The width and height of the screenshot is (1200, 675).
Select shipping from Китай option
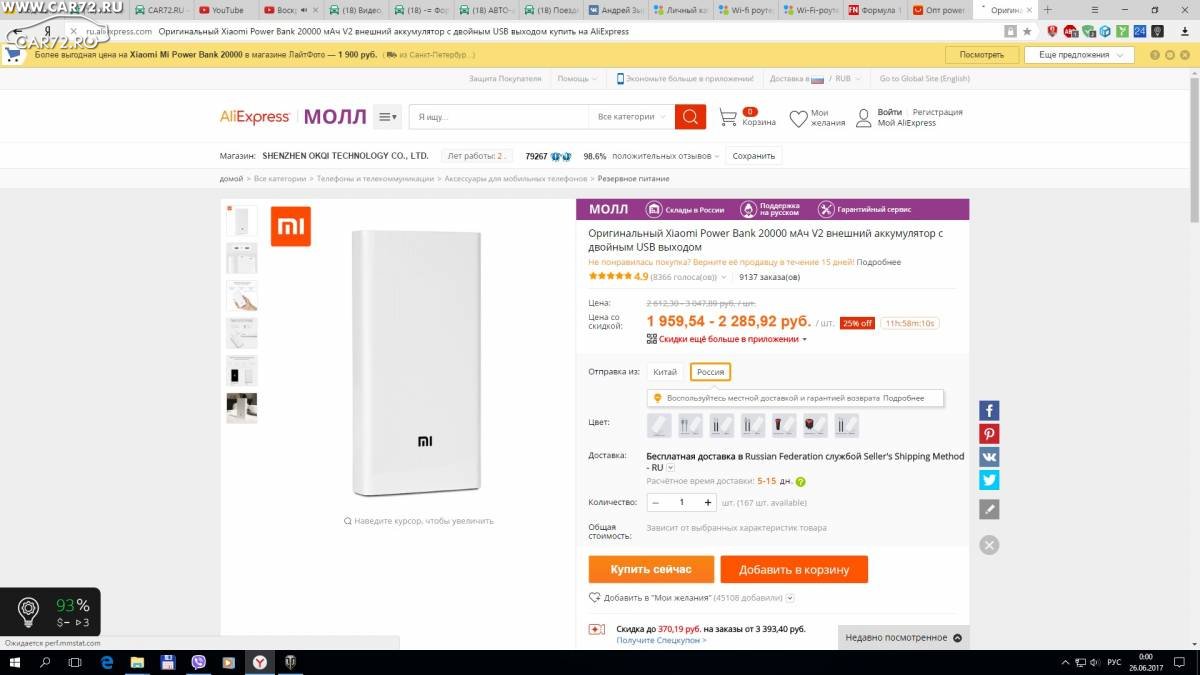tap(665, 372)
